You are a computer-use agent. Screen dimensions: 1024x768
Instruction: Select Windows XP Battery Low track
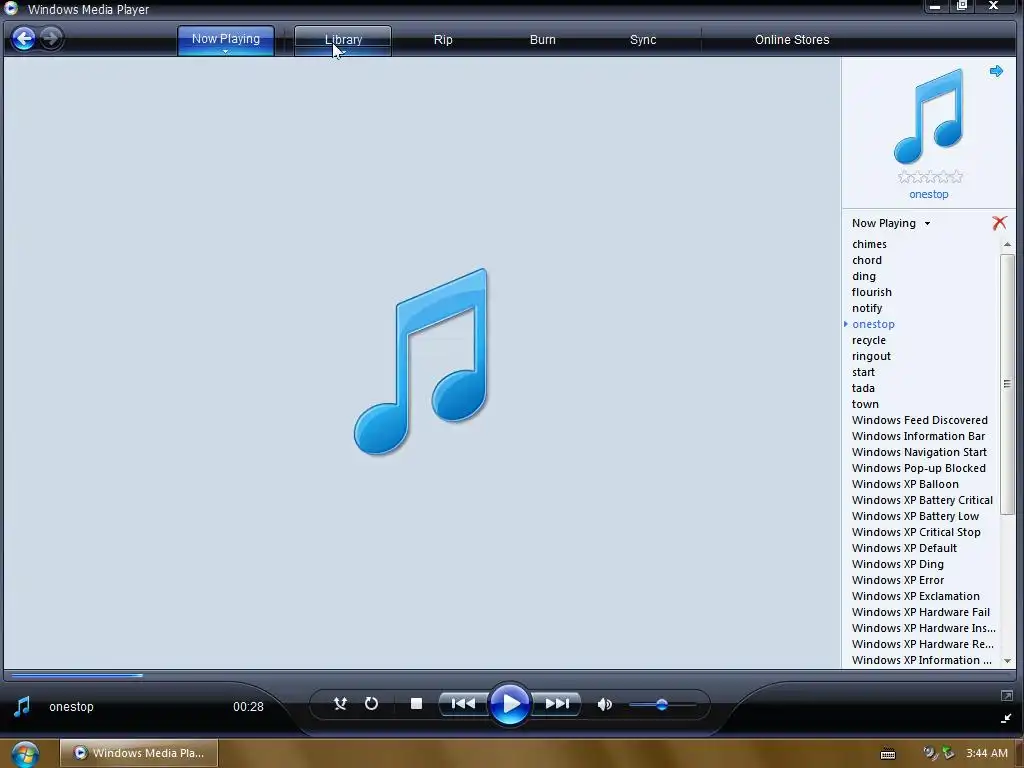tap(915, 516)
